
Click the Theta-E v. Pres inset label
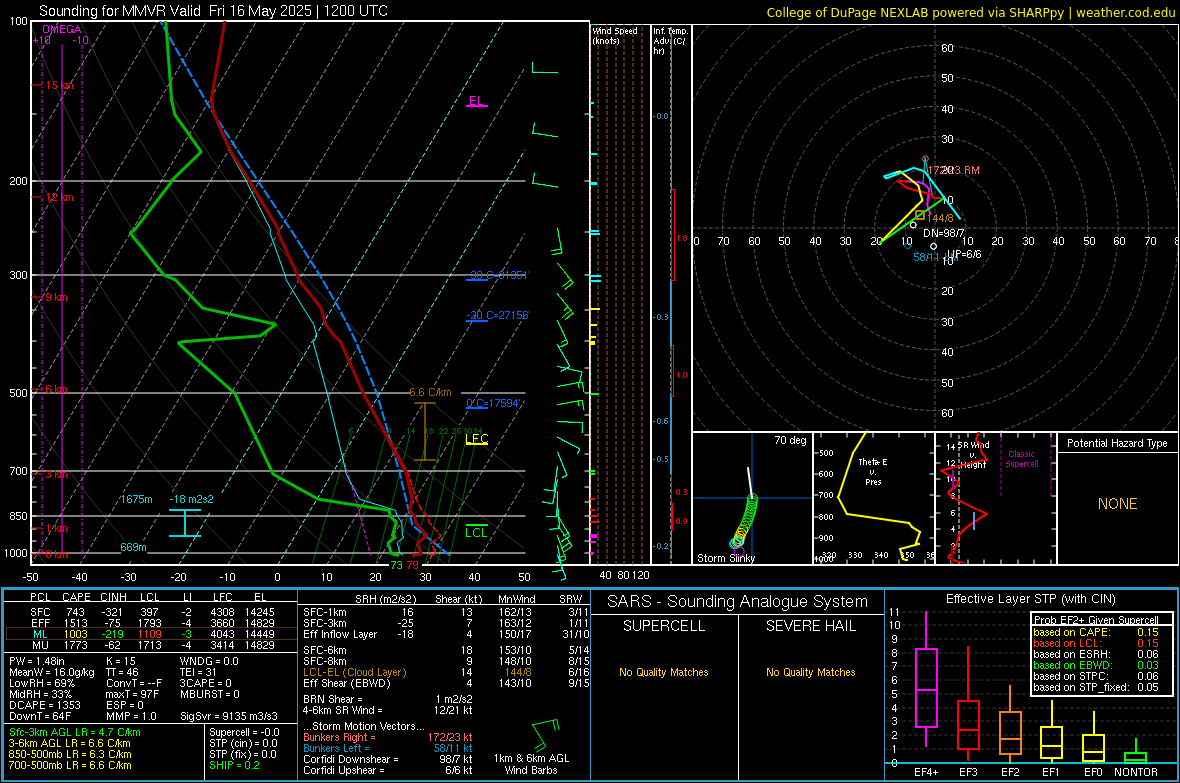[873, 471]
